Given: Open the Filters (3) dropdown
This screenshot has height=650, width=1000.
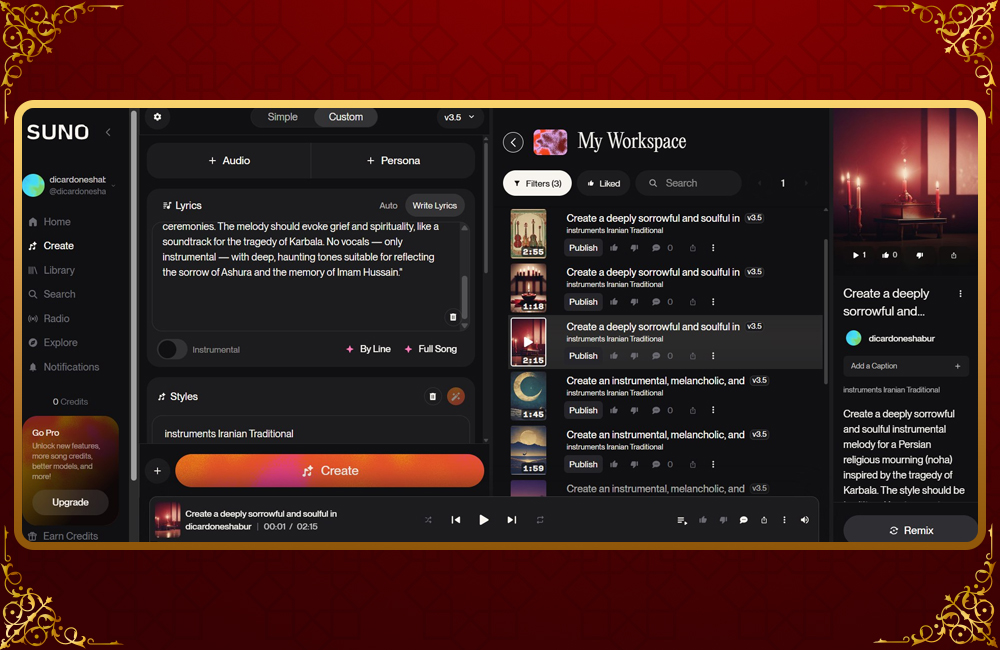Looking at the screenshot, I should pyautogui.click(x=537, y=183).
